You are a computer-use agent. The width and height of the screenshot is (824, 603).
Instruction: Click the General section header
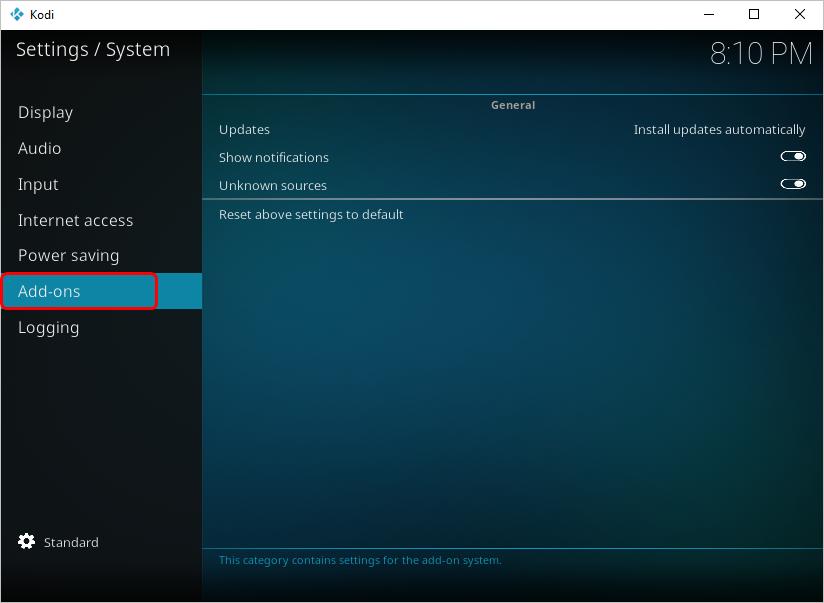[512, 104]
